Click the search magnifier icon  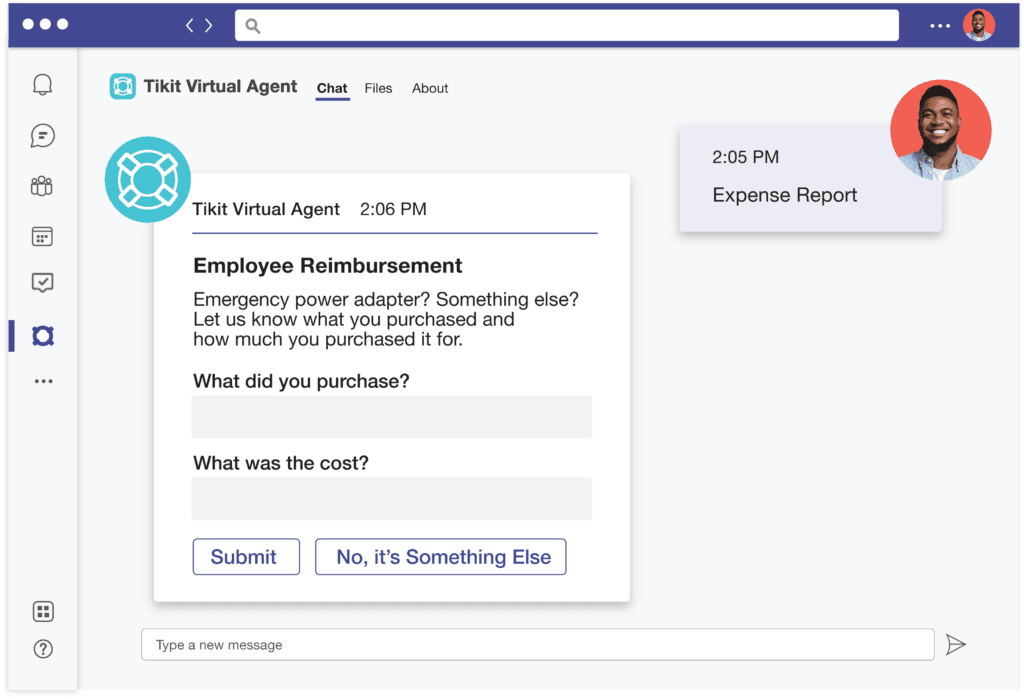pos(253,25)
